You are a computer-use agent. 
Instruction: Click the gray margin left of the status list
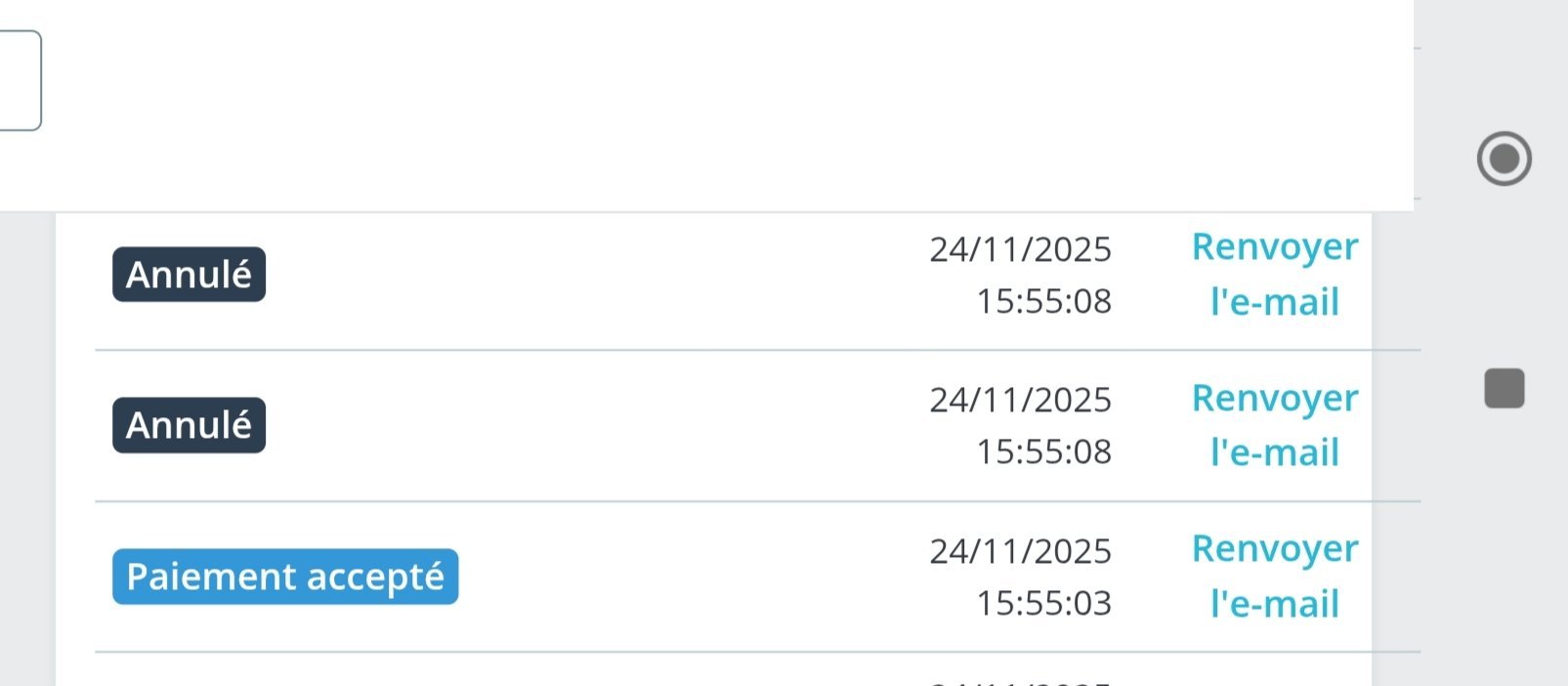tap(27, 450)
